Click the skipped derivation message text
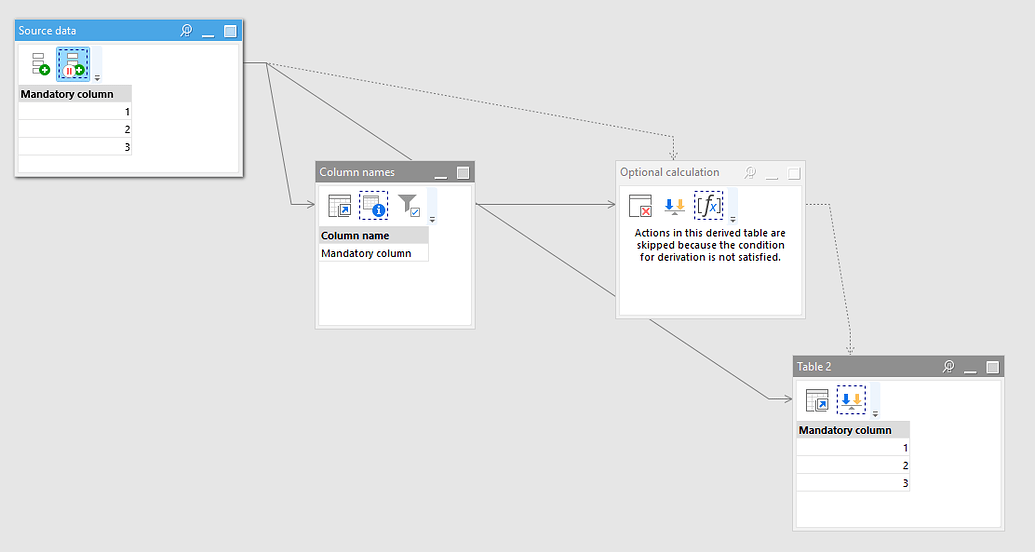Viewport: 1035px width, 552px height. tap(710, 245)
